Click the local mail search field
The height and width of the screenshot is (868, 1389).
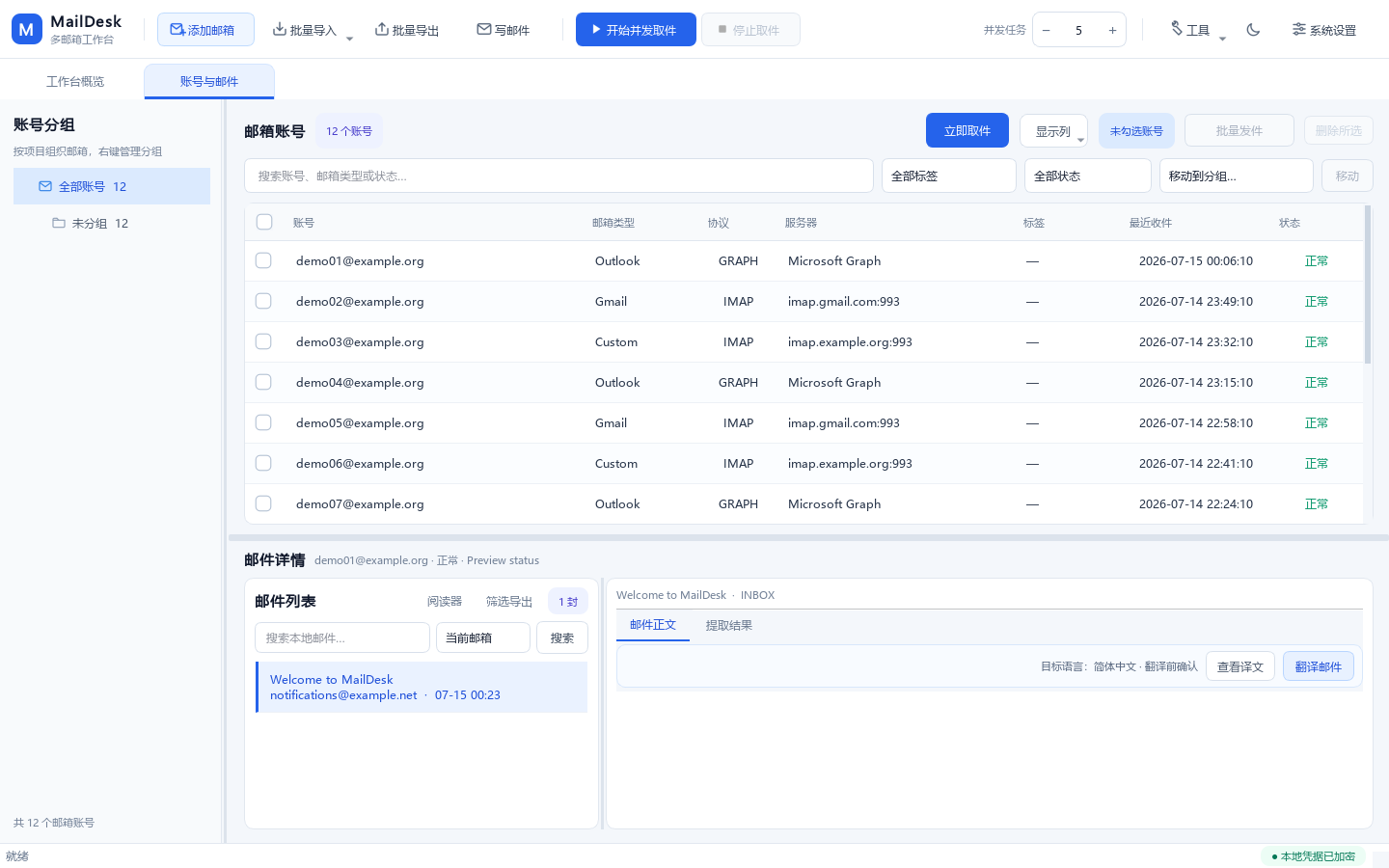pyautogui.click(x=342, y=637)
